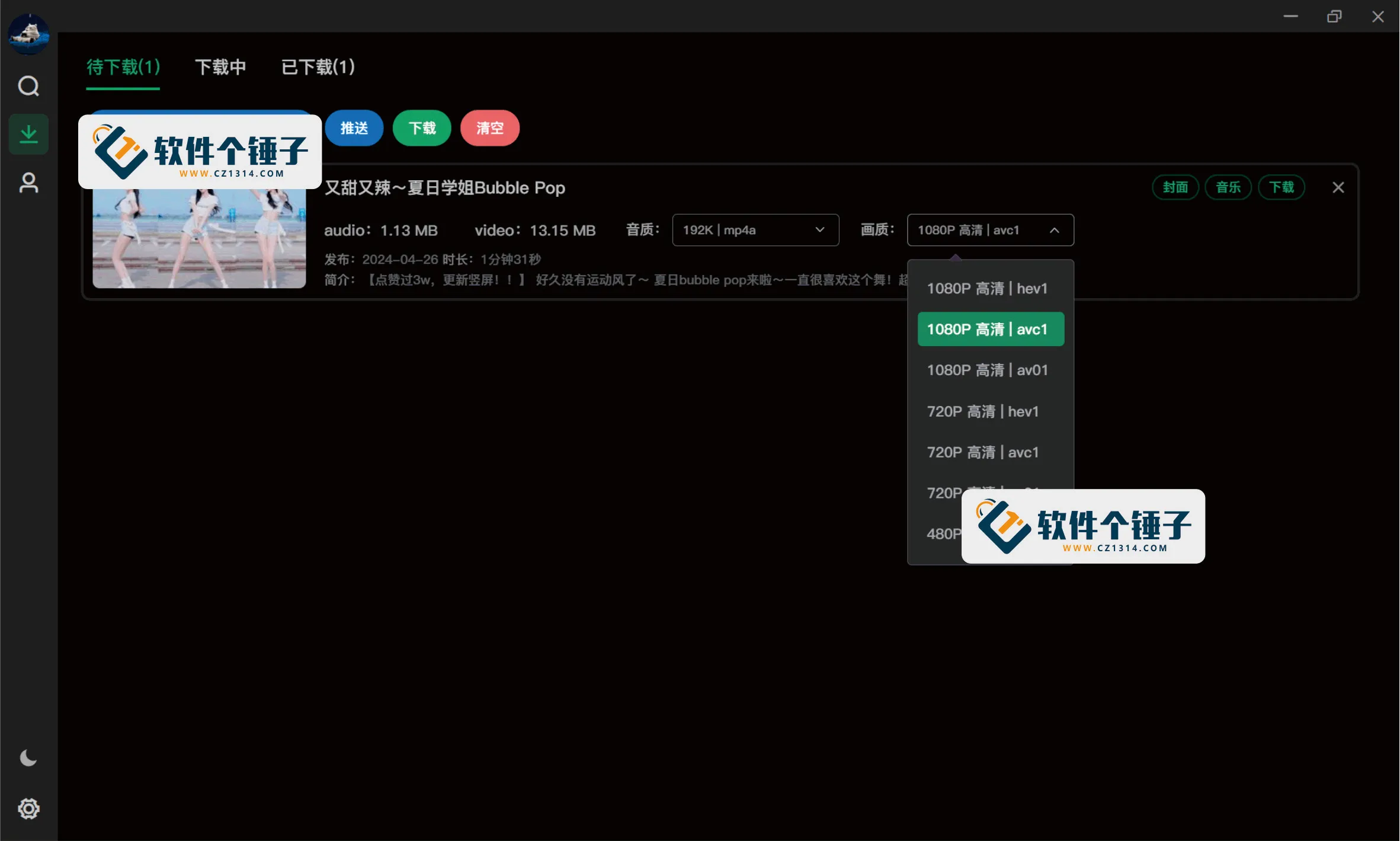Viewport: 1400px width, 841px height.
Task: Select 720P 高清 avc1 from the list
Action: click(x=982, y=452)
